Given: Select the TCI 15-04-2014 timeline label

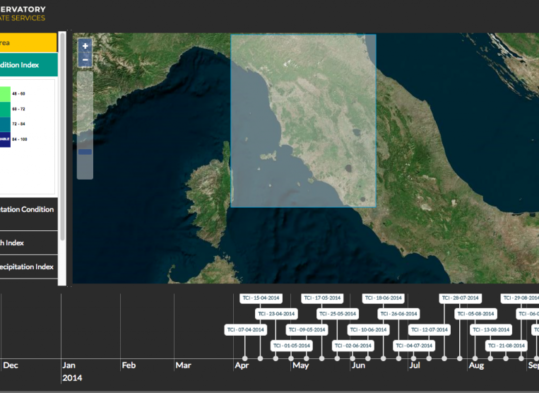Looking at the screenshot, I should 261,298.
